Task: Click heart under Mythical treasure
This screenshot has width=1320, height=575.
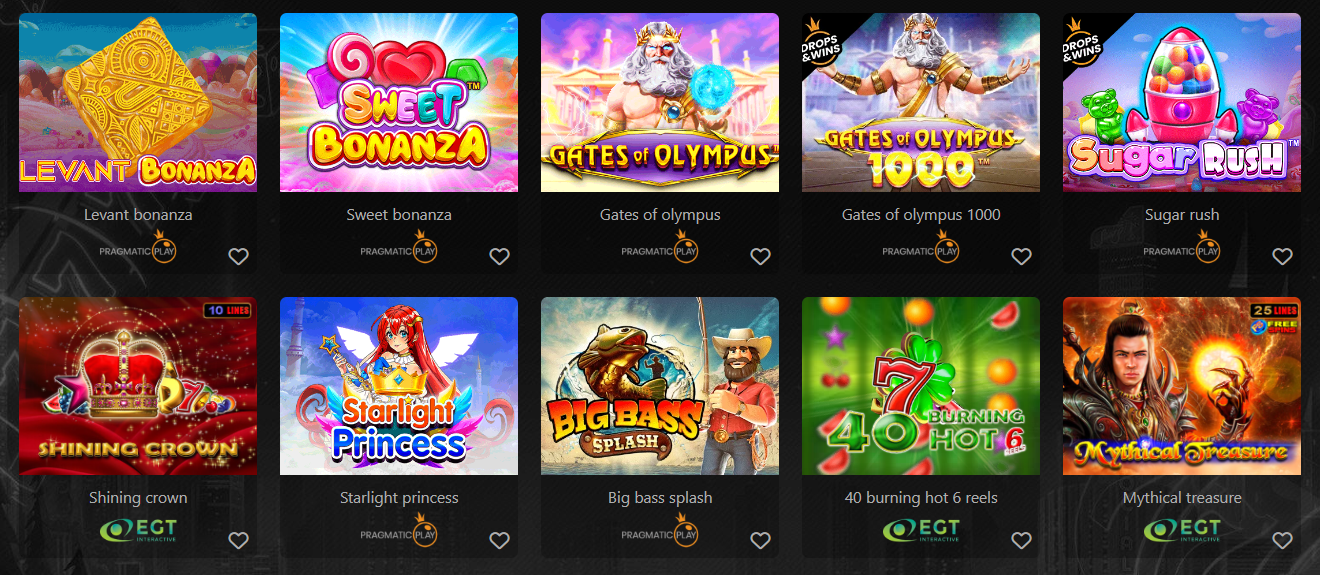Action: pos(1282,540)
